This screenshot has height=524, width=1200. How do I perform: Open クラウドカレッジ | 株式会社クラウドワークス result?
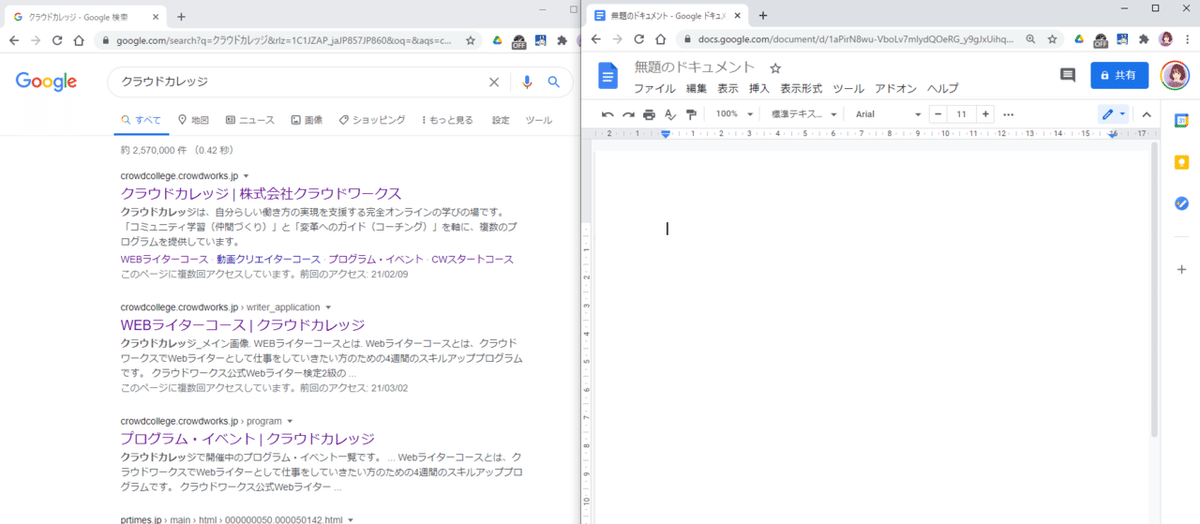click(261, 194)
